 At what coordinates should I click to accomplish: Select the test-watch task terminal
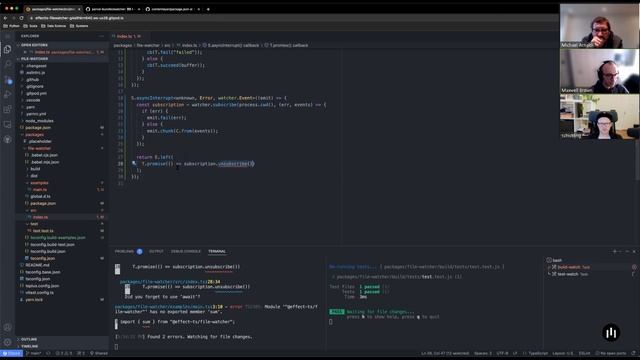(572, 274)
